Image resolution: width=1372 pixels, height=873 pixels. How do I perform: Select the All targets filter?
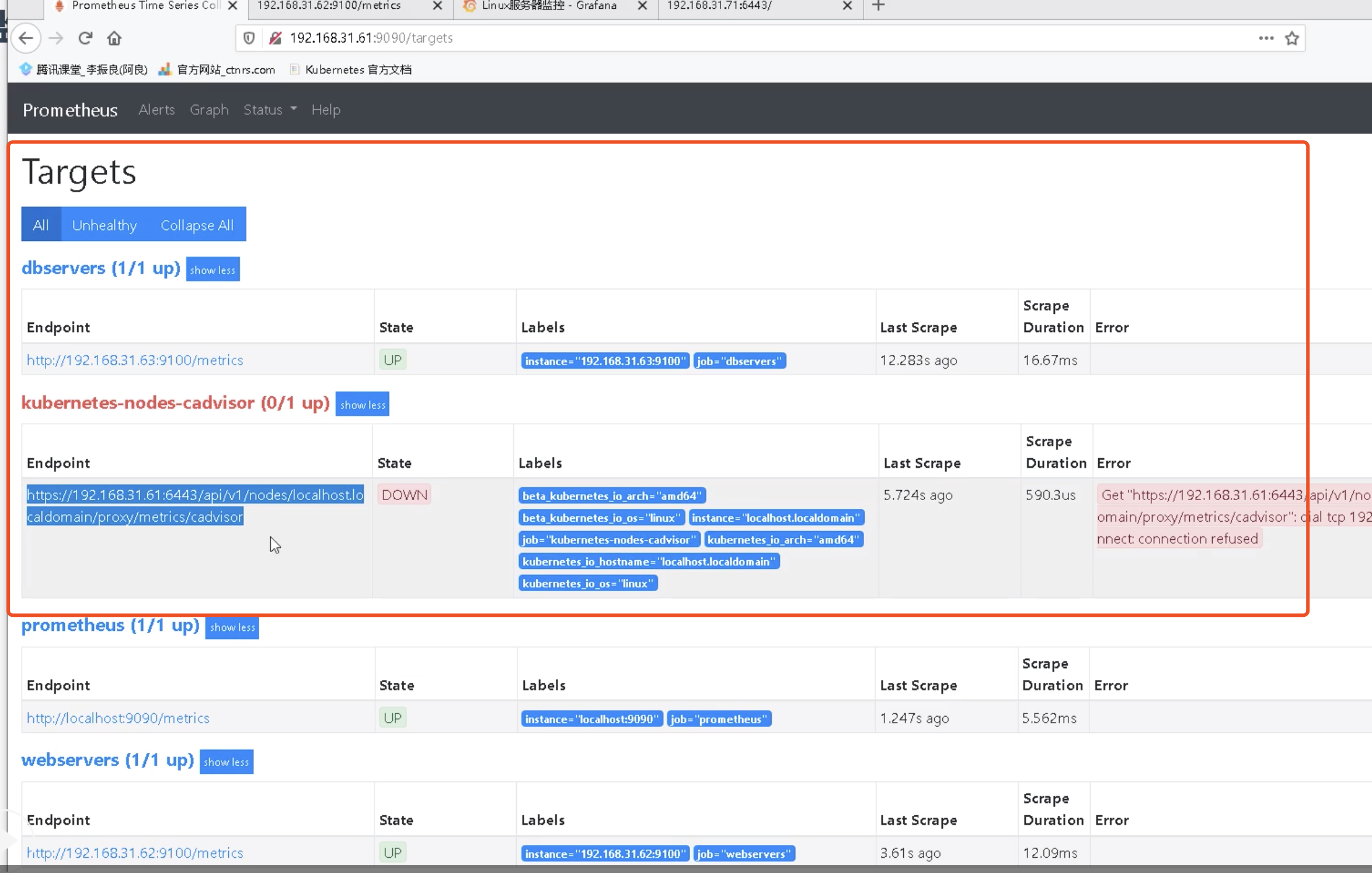coord(41,225)
